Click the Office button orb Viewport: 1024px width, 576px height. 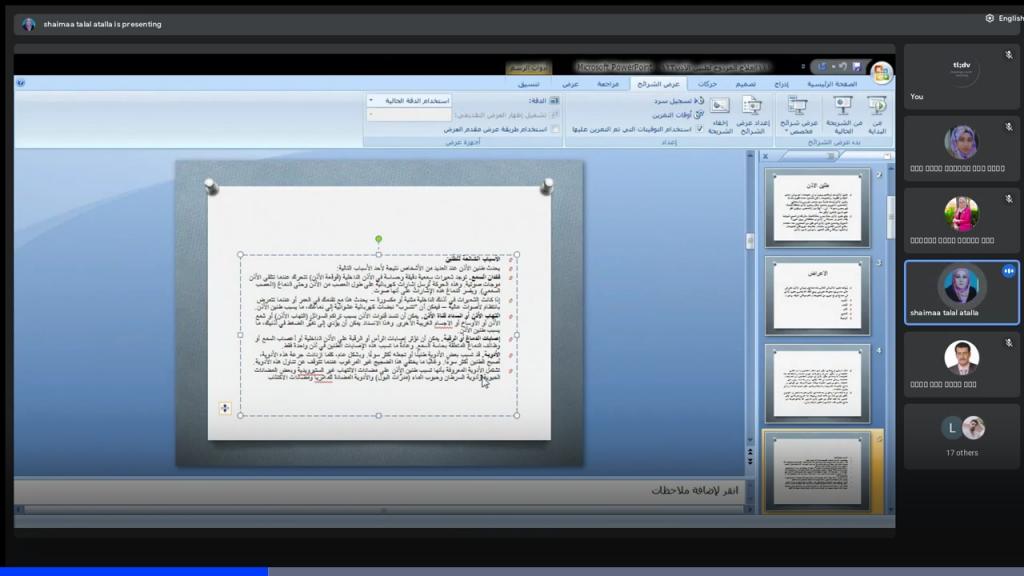pyautogui.click(x=880, y=70)
